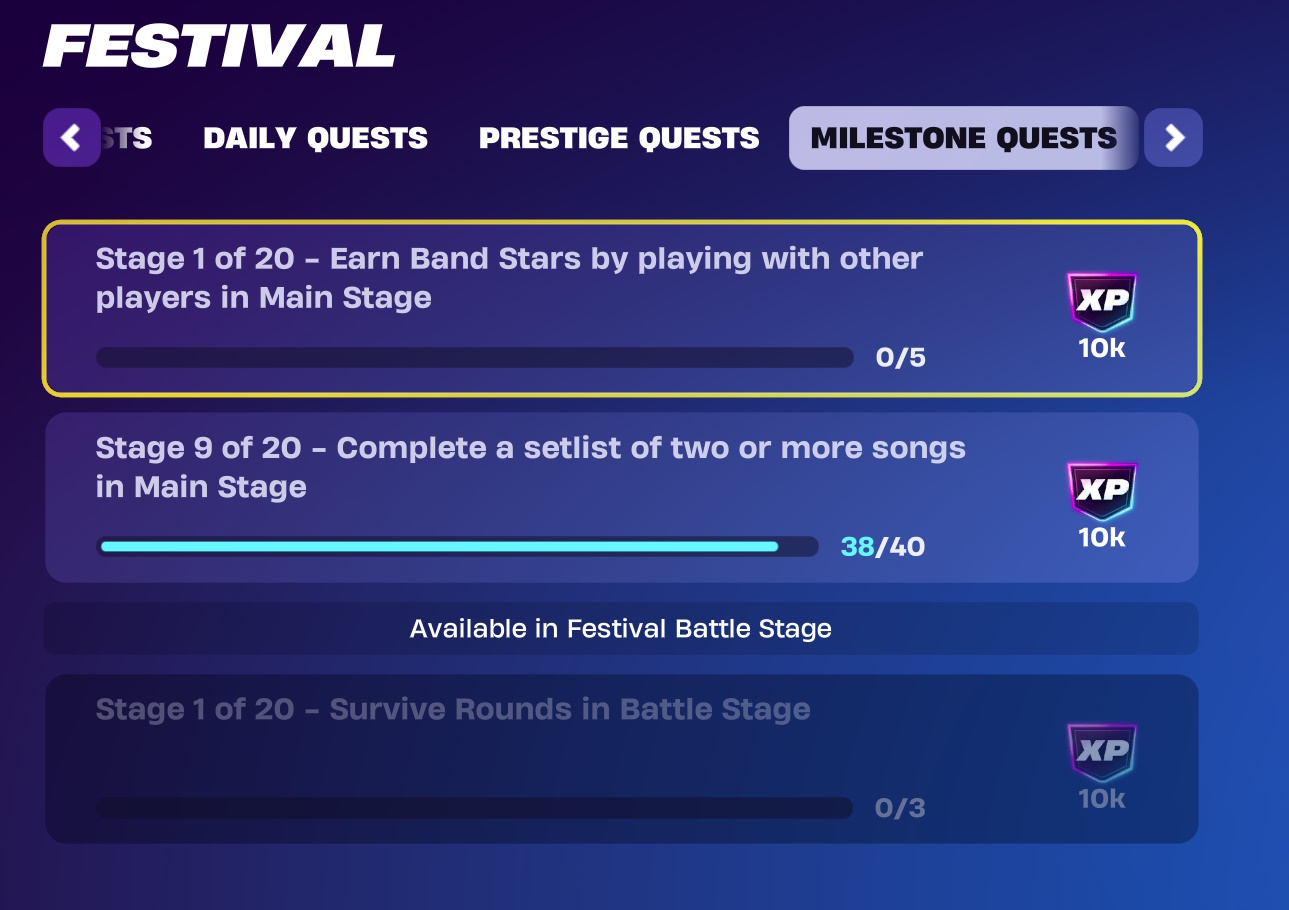
Task: Click the XP badge on setlist quest
Action: pyautogui.click(x=1102, y=491)
